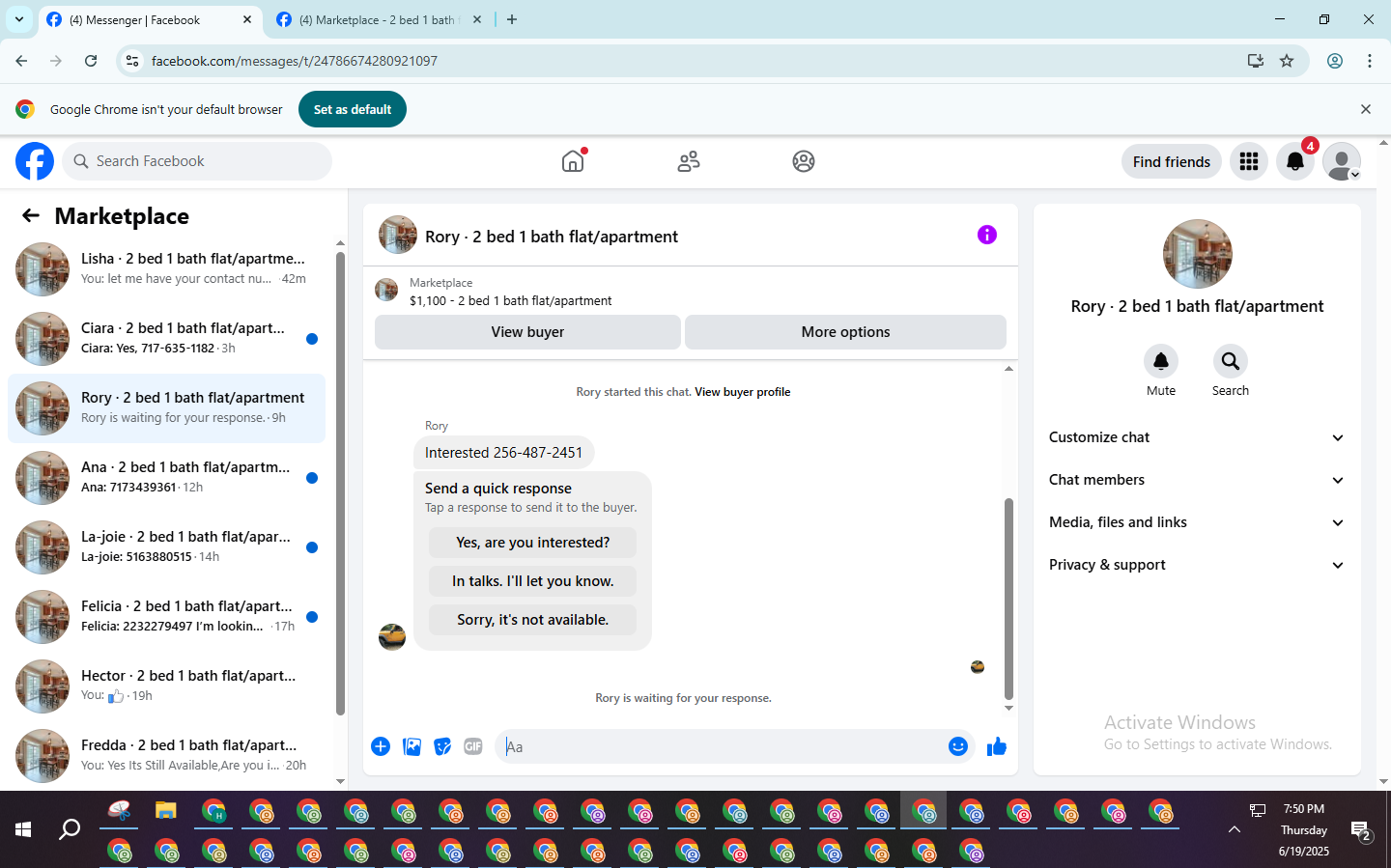Send a thumbs-up like

click(997, 746)
